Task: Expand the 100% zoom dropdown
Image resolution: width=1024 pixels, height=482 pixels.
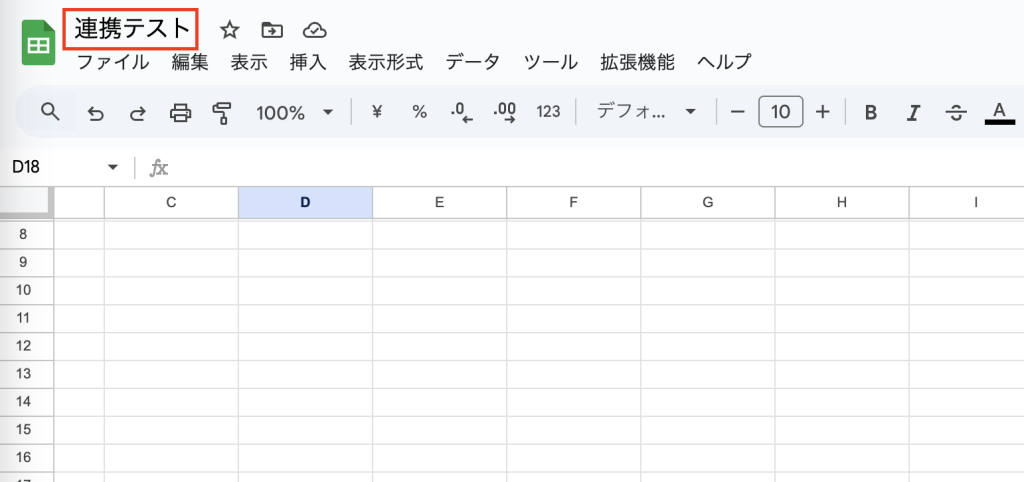Action: coord(294,113)
